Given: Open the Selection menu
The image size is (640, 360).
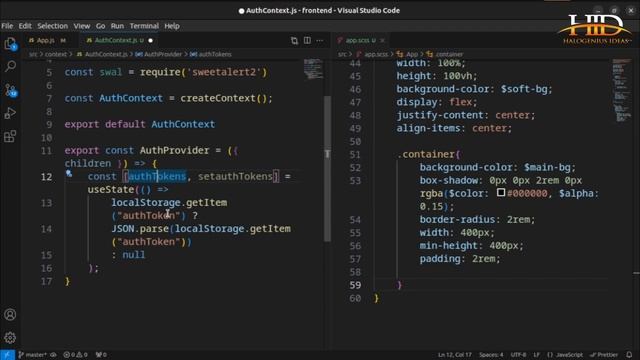Looking at the screenshot, I should (53, 26).
